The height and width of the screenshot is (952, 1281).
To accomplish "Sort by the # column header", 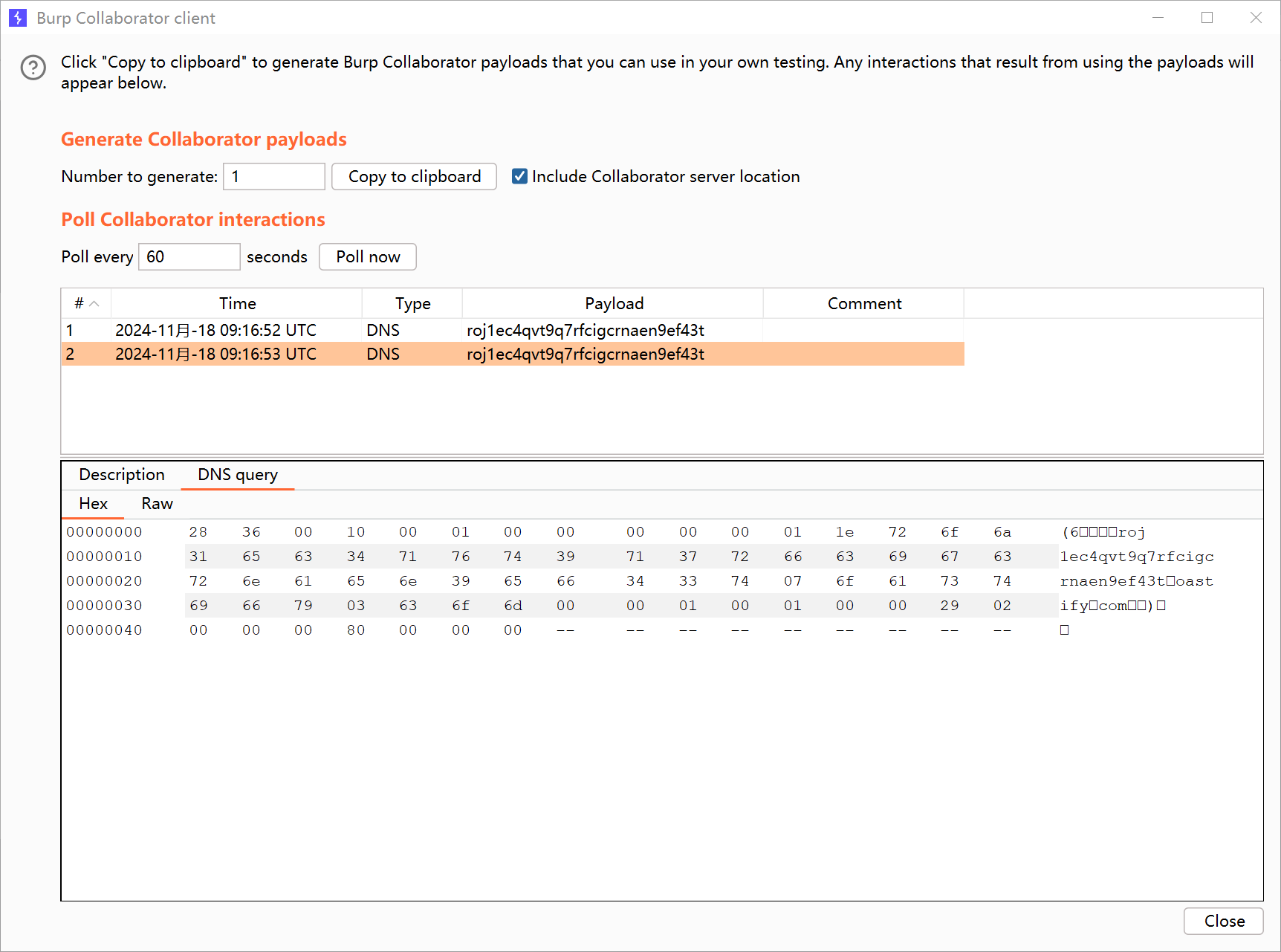I will click(86, 303).
